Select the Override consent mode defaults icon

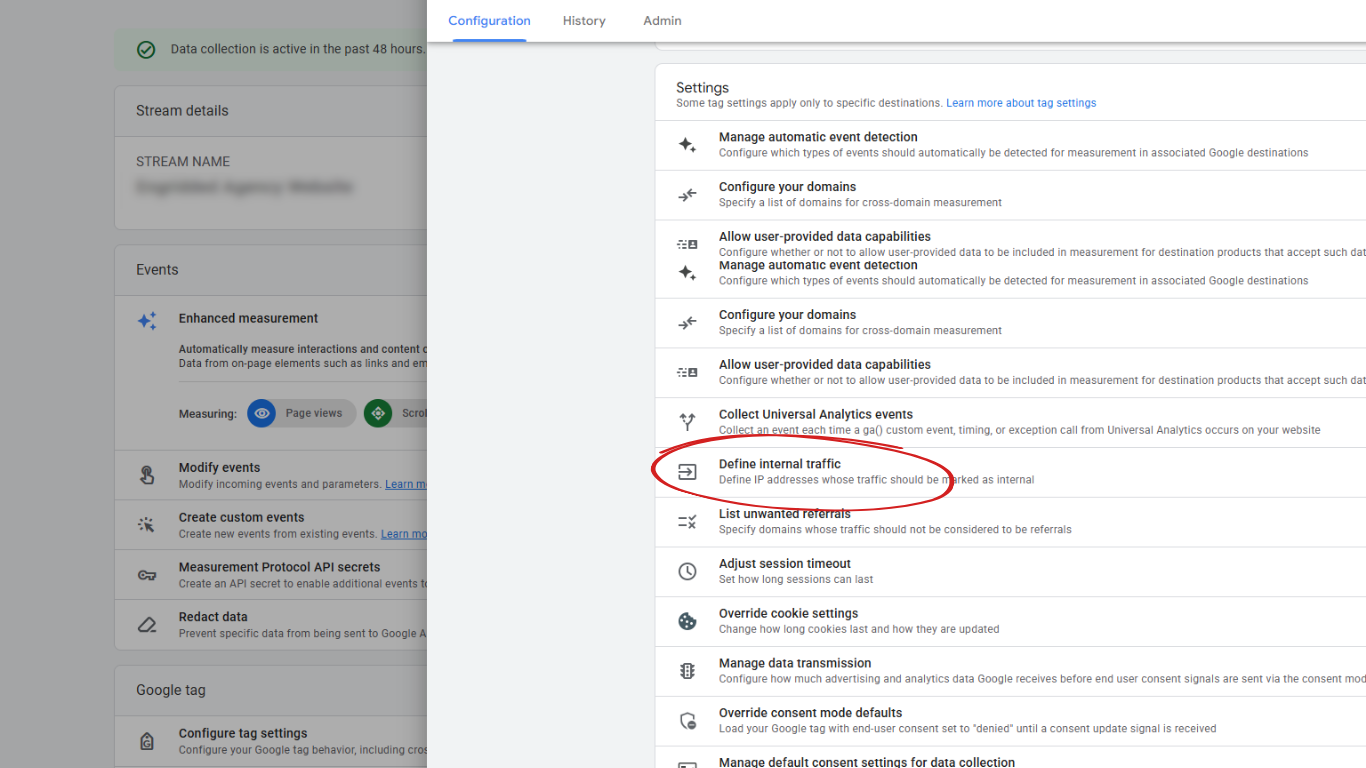(687, 720)
